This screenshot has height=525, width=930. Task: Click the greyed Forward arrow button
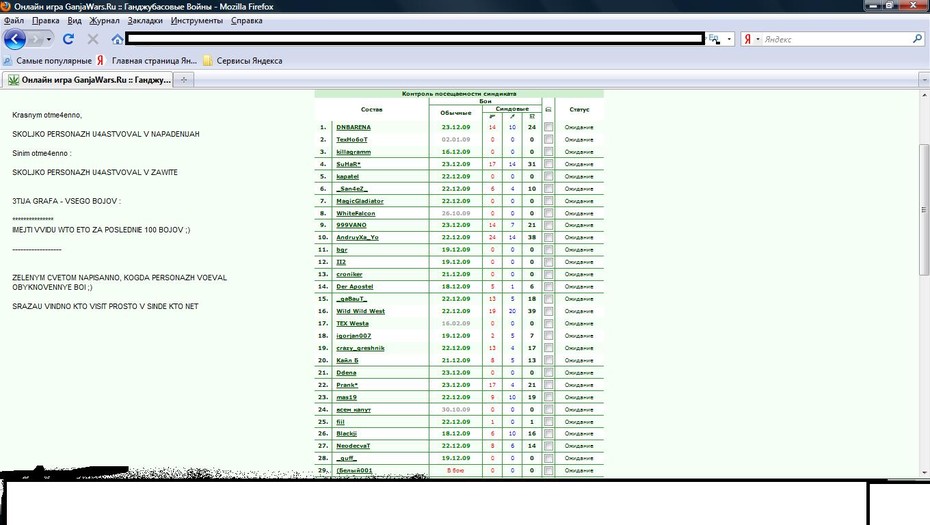tap(35, 40)
